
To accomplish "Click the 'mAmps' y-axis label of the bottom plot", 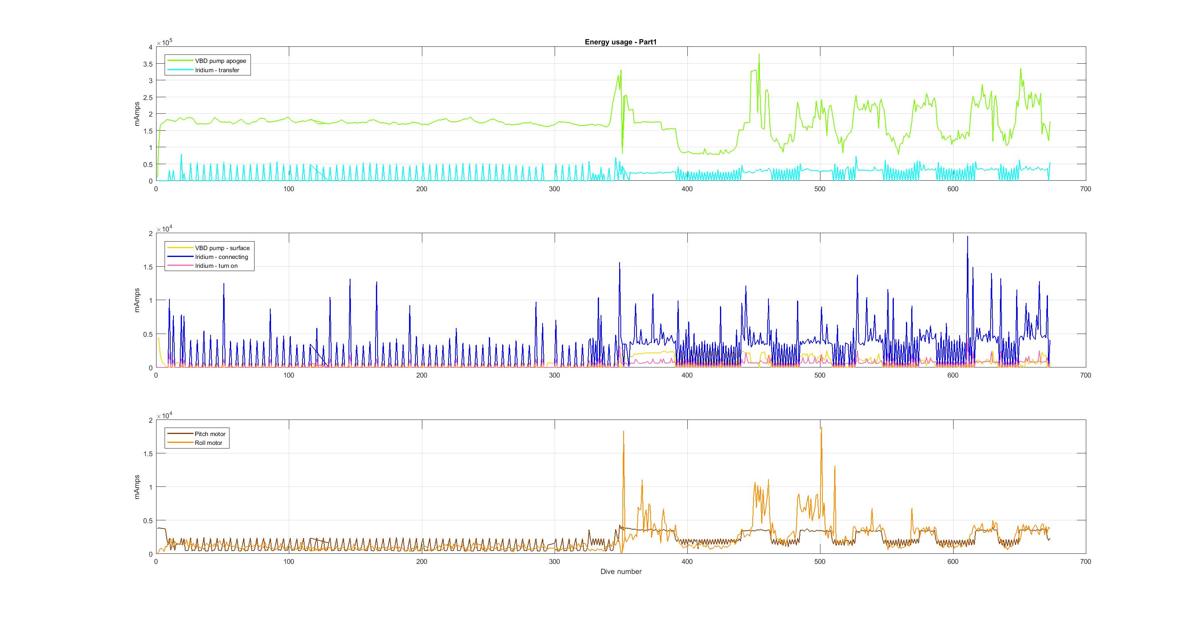I will coord(137,486).
